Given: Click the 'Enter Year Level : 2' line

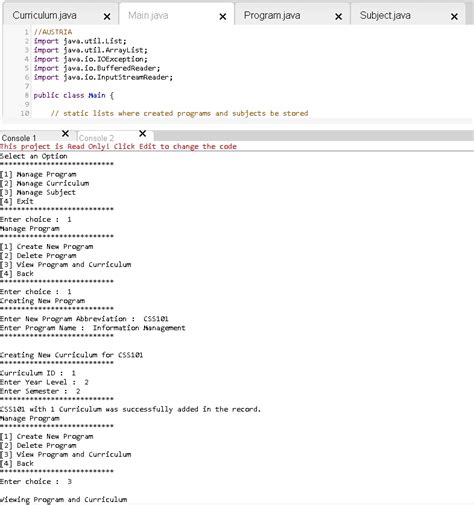Looking at the screenshot, I should point(44,382).
